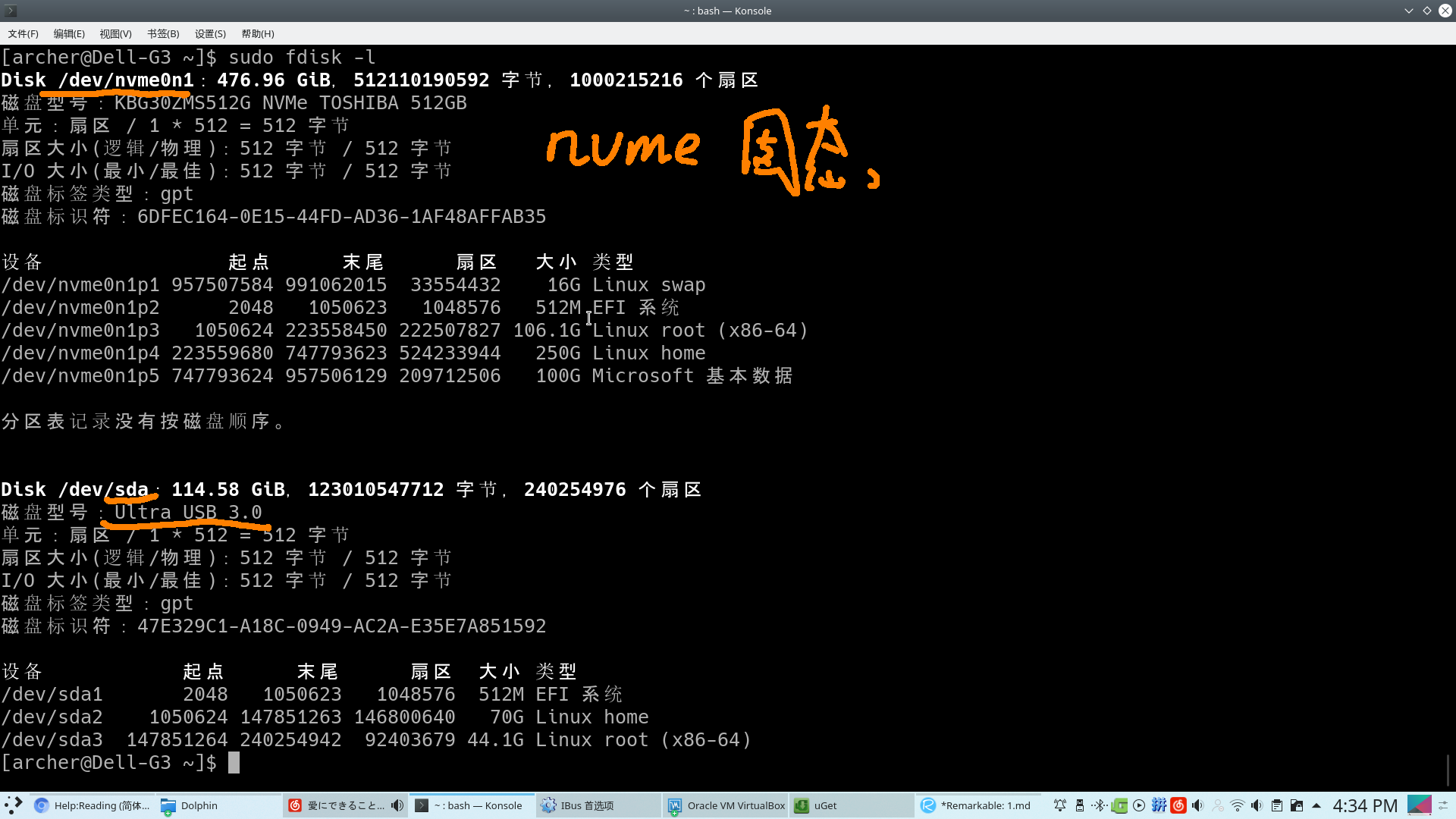Click the text /dev/nvme0n1p5
This screenshot has width=1456, height=819.
pyautogui.click(x=80, y=376)
